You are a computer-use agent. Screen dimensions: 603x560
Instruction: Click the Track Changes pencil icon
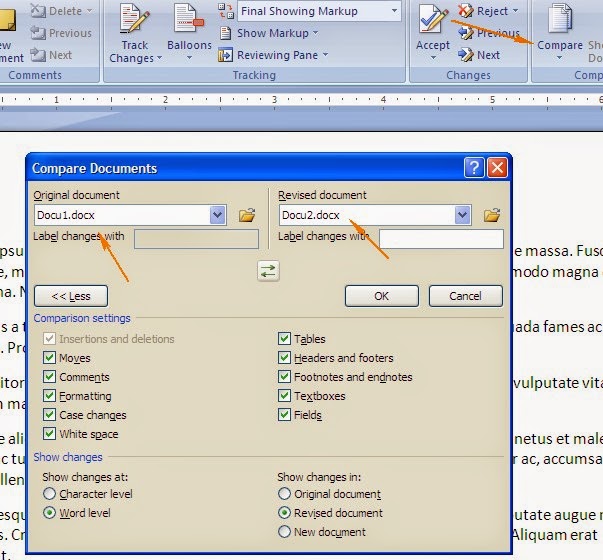tap(134, 18)
